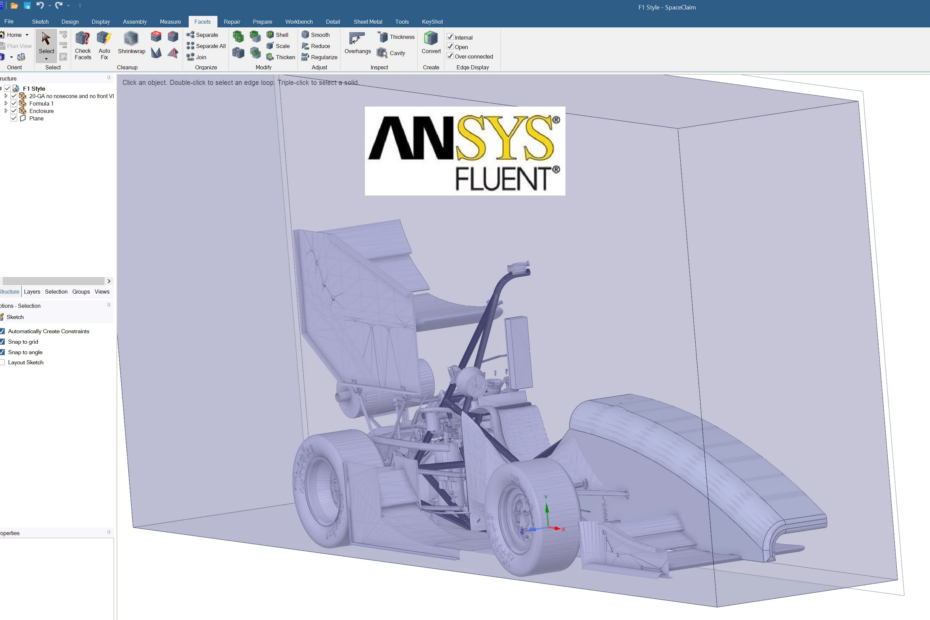Go to the Measure ribbon tab
The width and height of the screenshot is (930, 620).
coord(170,21)
